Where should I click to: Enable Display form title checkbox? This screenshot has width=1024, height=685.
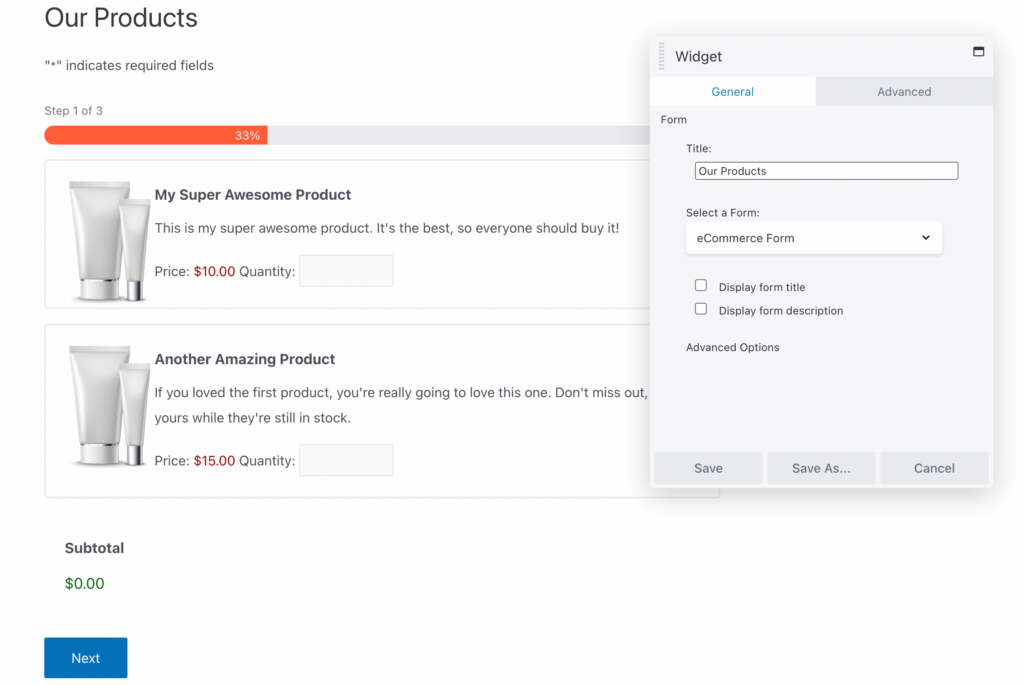701,286
